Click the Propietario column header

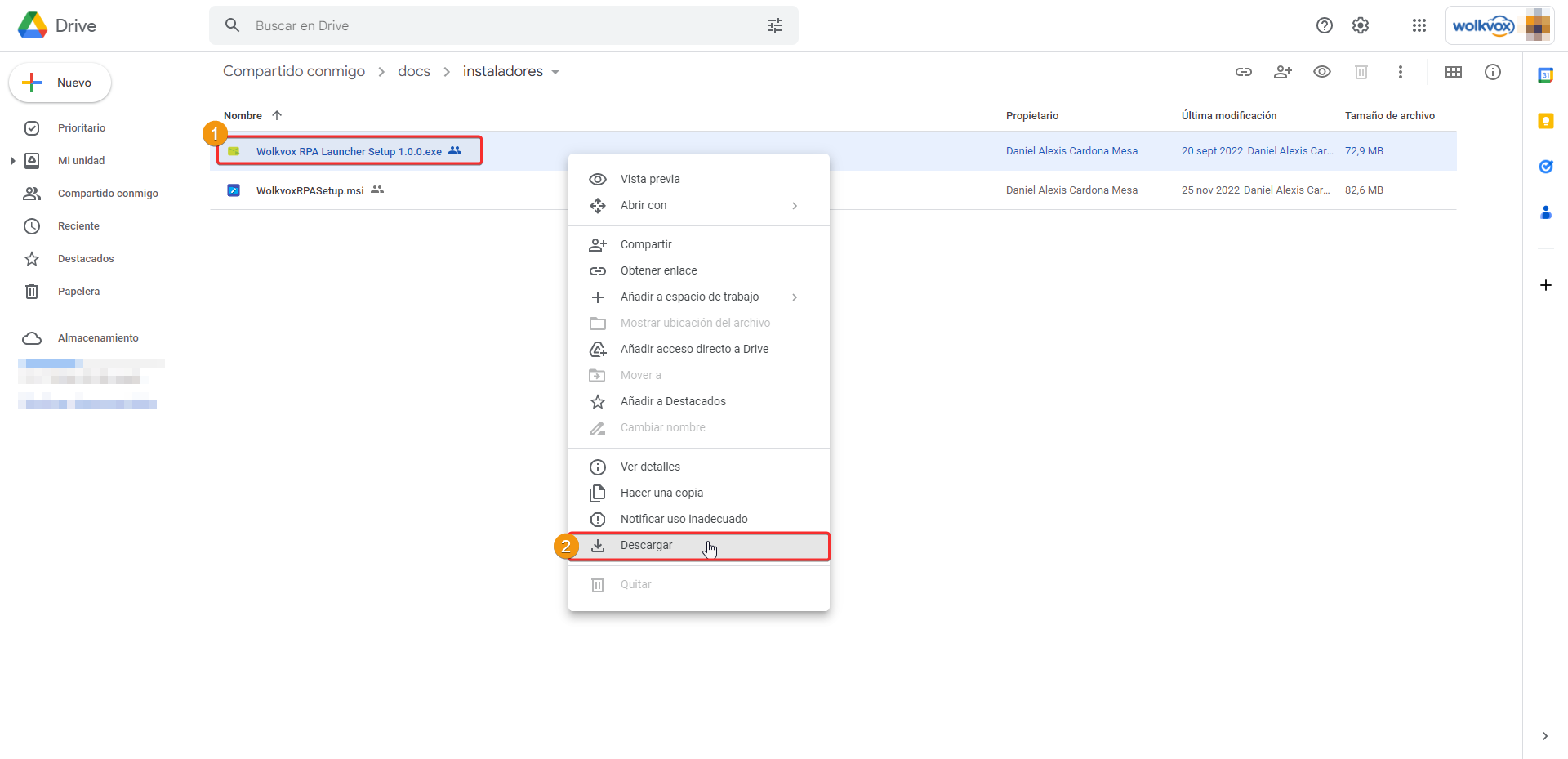[x=1032, y=116]
